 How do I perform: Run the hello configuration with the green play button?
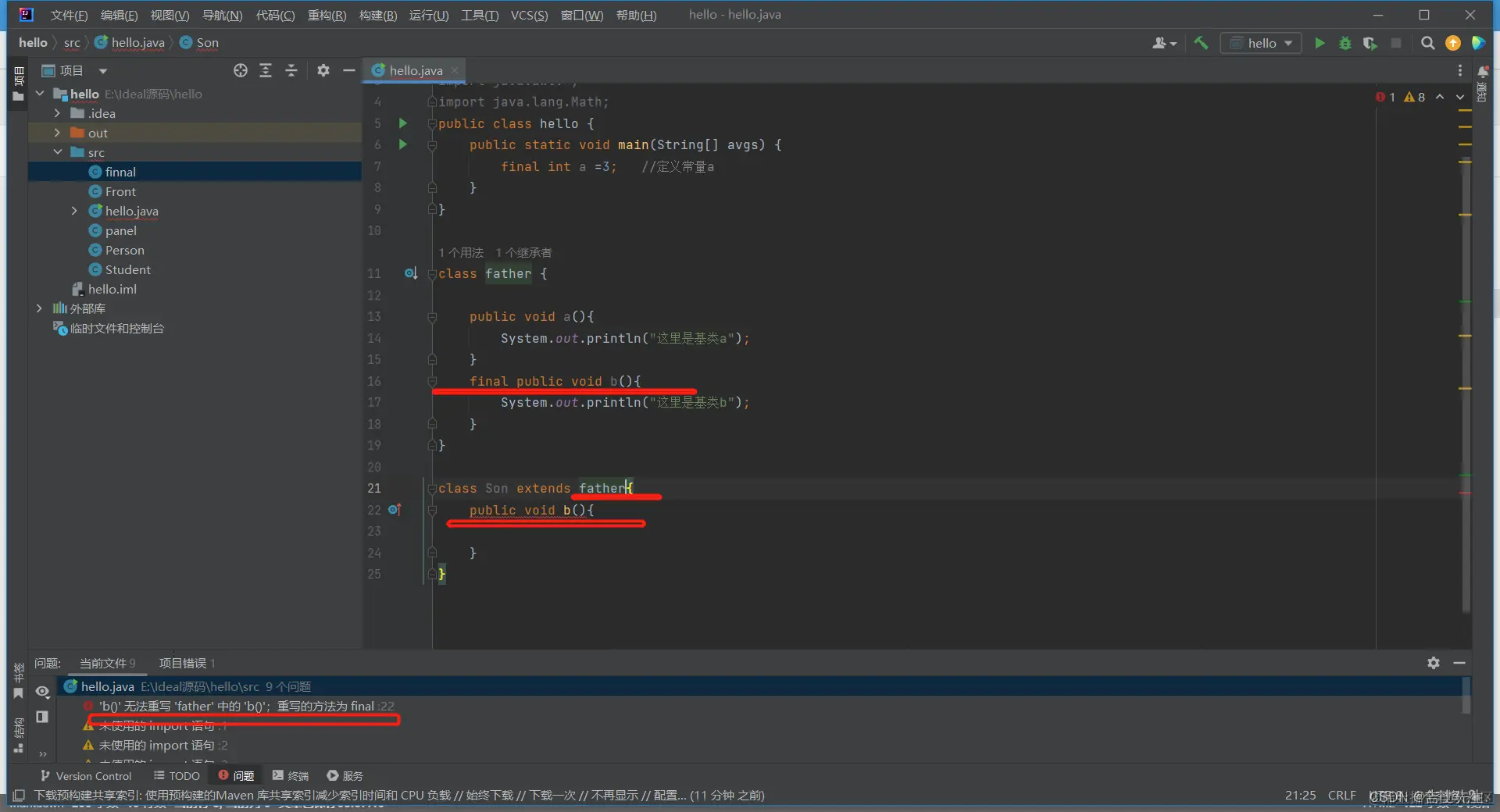pyautogui.click(x=1320, y=43)
